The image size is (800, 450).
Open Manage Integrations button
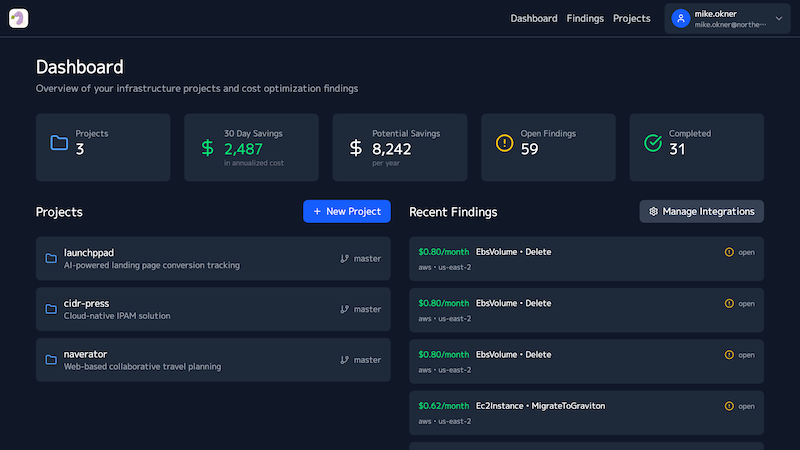pyautogui.click(x=702, y=211)
